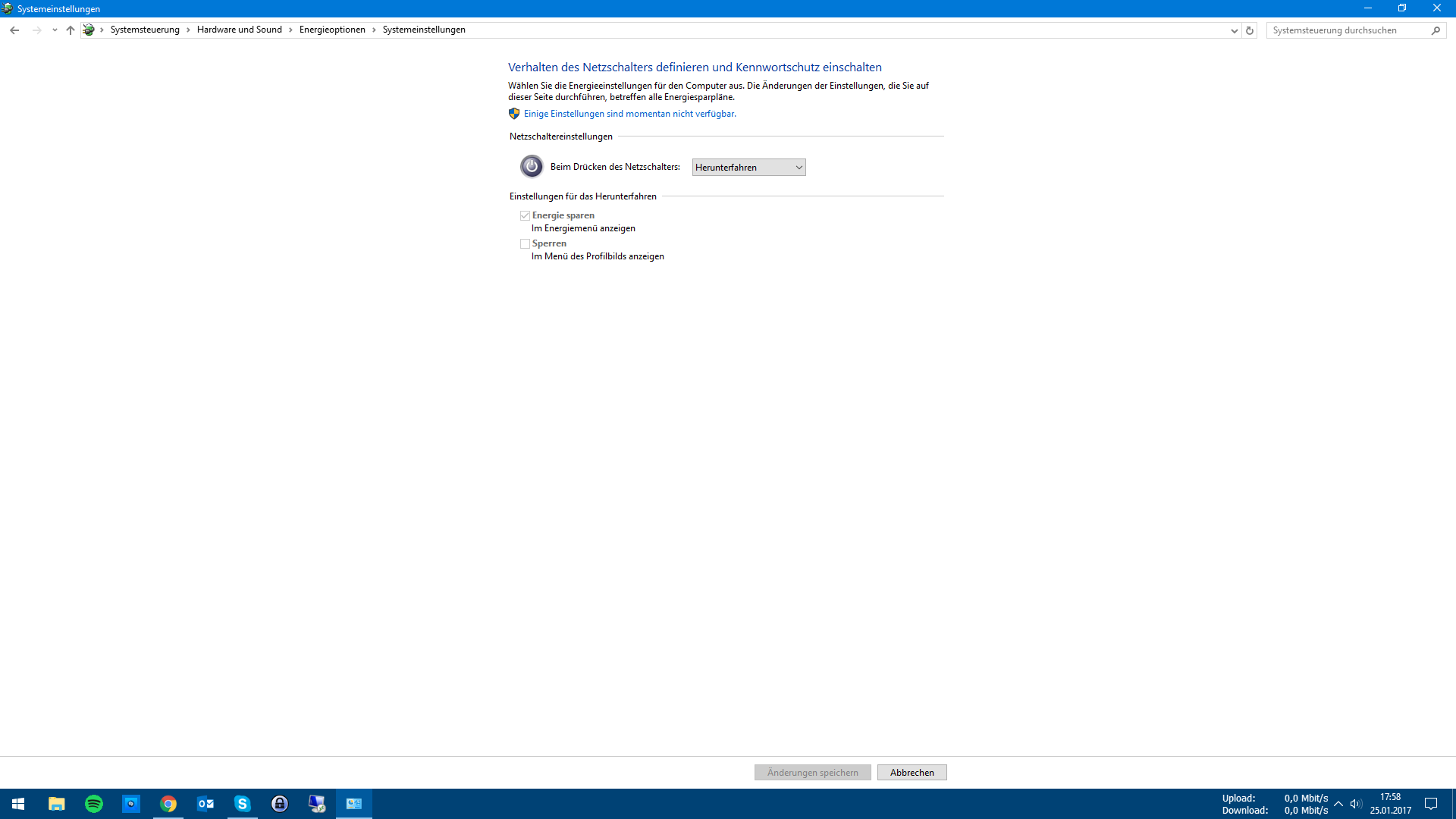Screen dimensions: 1456x819
Task: Expand the address bar history dropdown
Action: 1234,30
